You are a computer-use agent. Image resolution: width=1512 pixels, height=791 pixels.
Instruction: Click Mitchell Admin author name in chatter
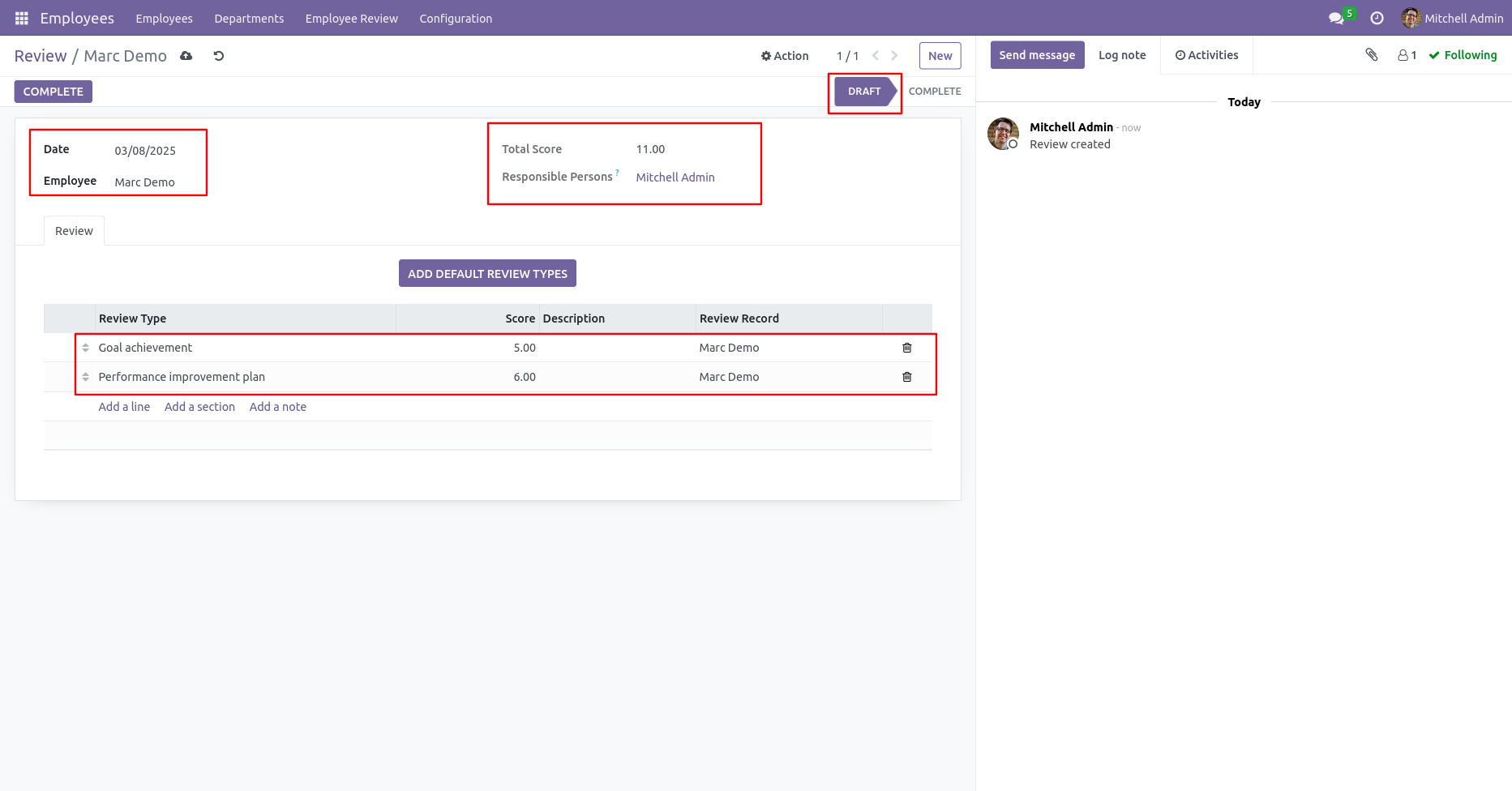click(x=1071, y=127)
